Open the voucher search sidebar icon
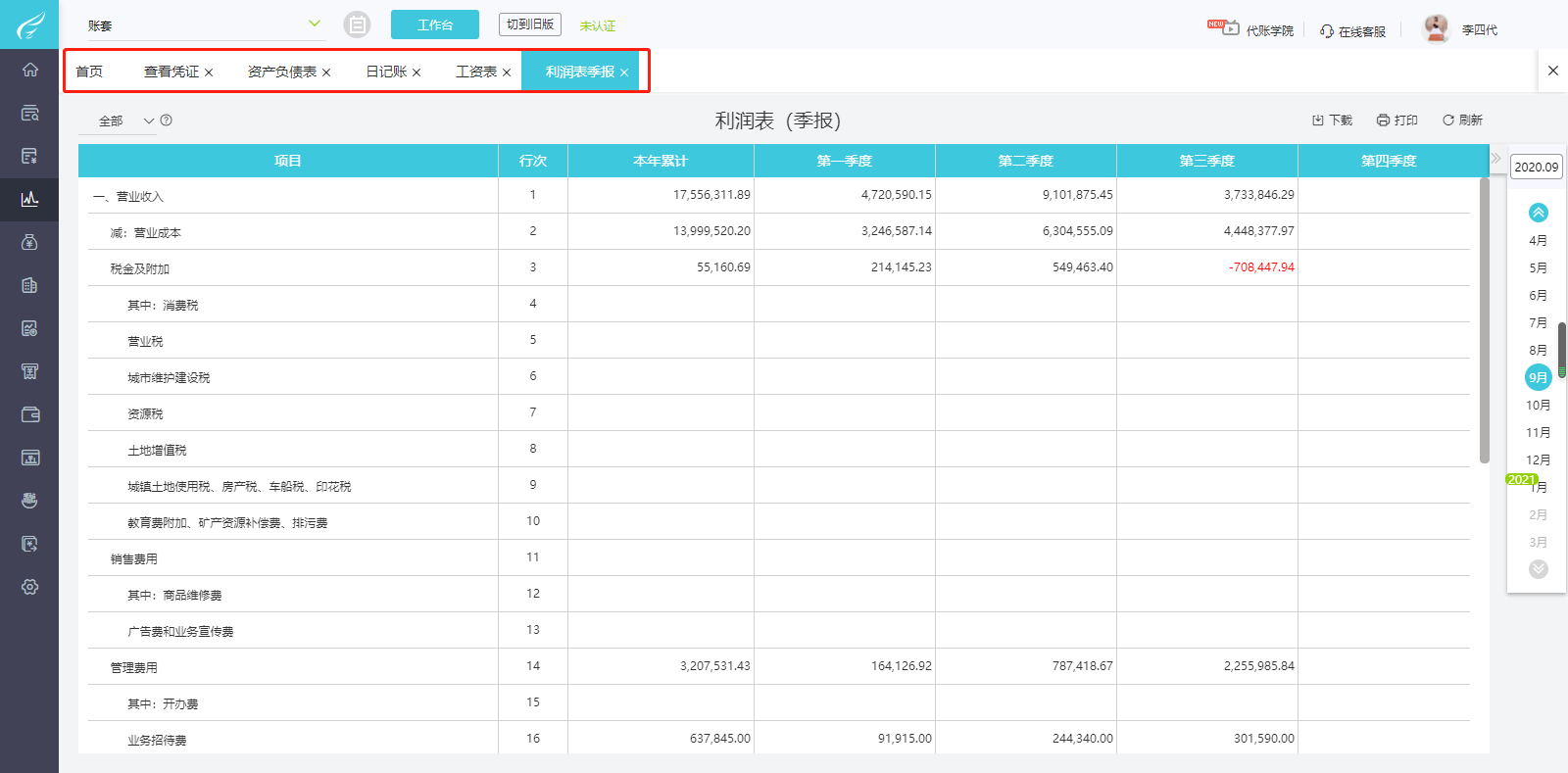The width and height of the screenshot is (1568, 773). [29, 113]
